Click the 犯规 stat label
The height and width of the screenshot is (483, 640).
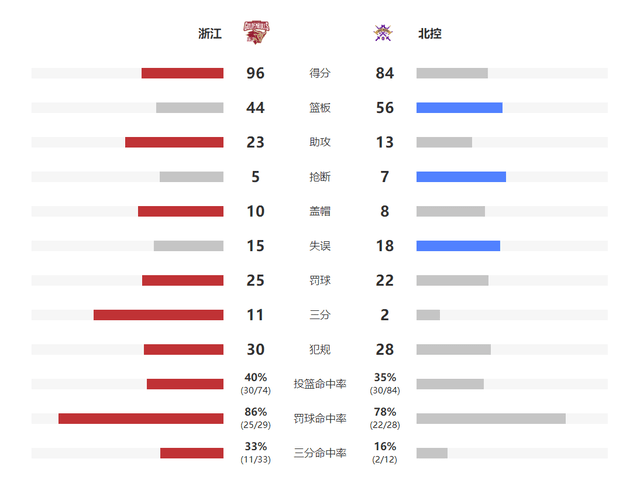[x=320, y=349]
